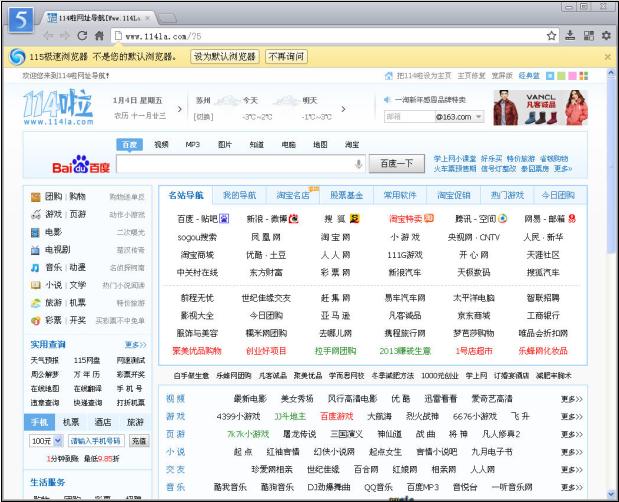Viewport: 619px width, 502px height.
Task: Switch to the 机票 tab in phone widget
Action: coord(71,422)
